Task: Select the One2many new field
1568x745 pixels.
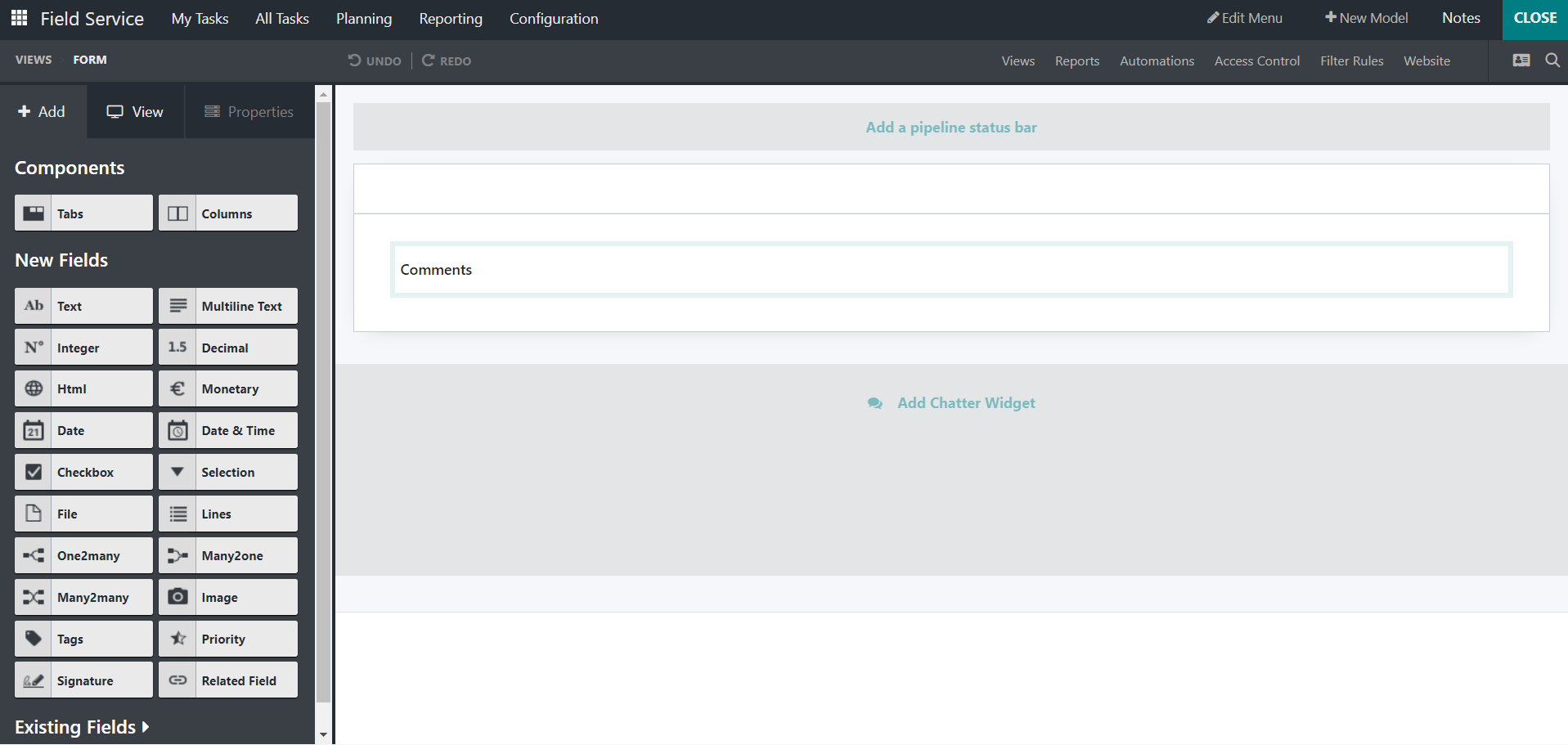Action: 83,556
